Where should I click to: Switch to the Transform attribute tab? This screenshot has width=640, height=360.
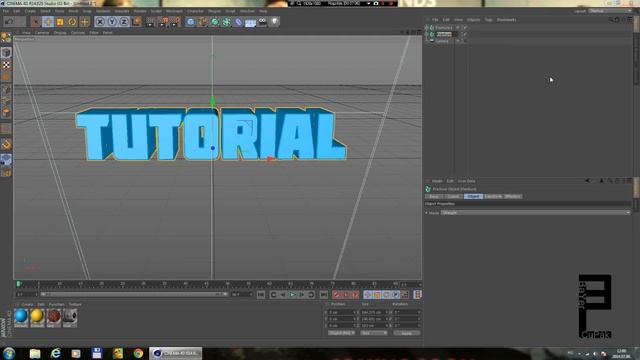[493, 196]
